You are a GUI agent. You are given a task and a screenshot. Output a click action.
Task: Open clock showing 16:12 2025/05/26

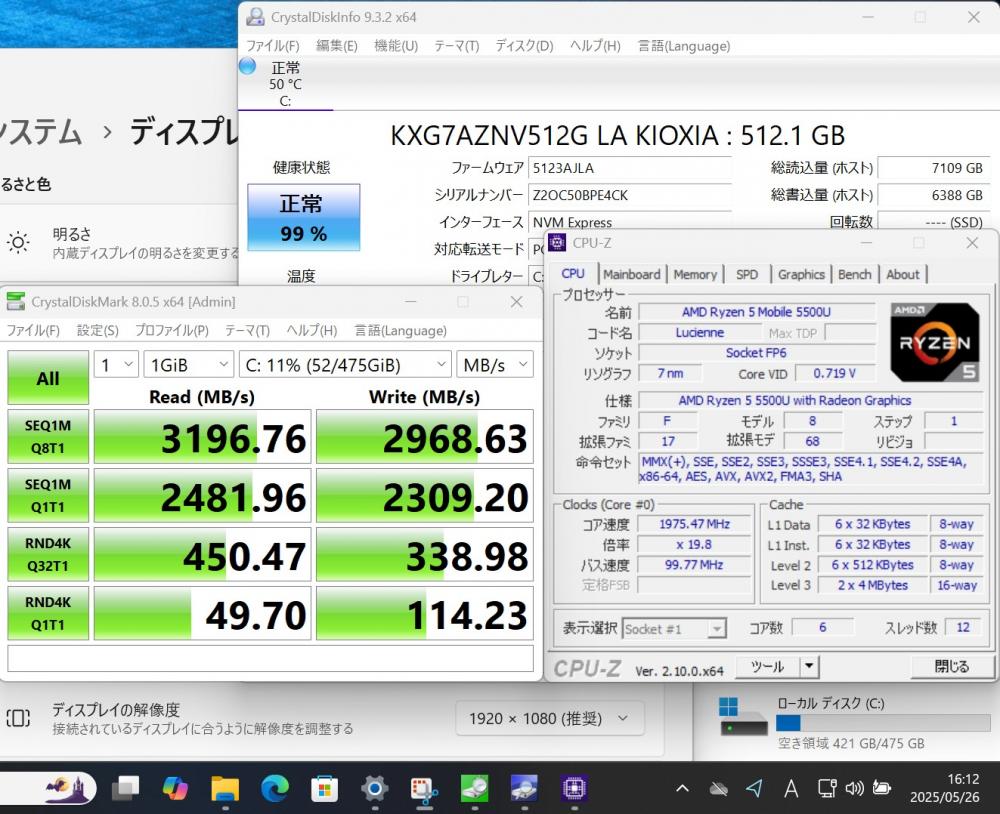[945, 788]
